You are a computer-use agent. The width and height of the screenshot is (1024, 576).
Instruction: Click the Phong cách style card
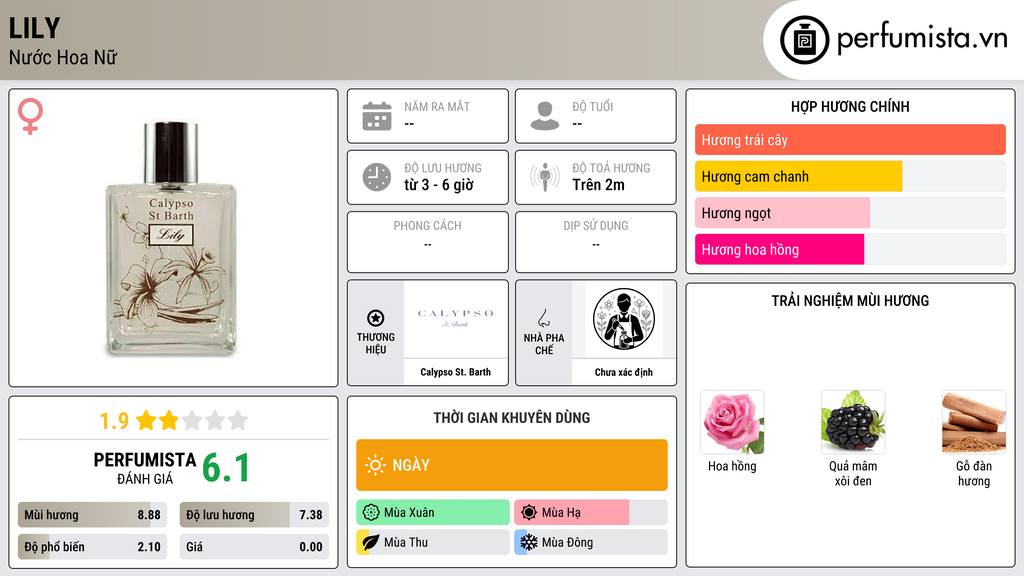[x=428, y=242]
